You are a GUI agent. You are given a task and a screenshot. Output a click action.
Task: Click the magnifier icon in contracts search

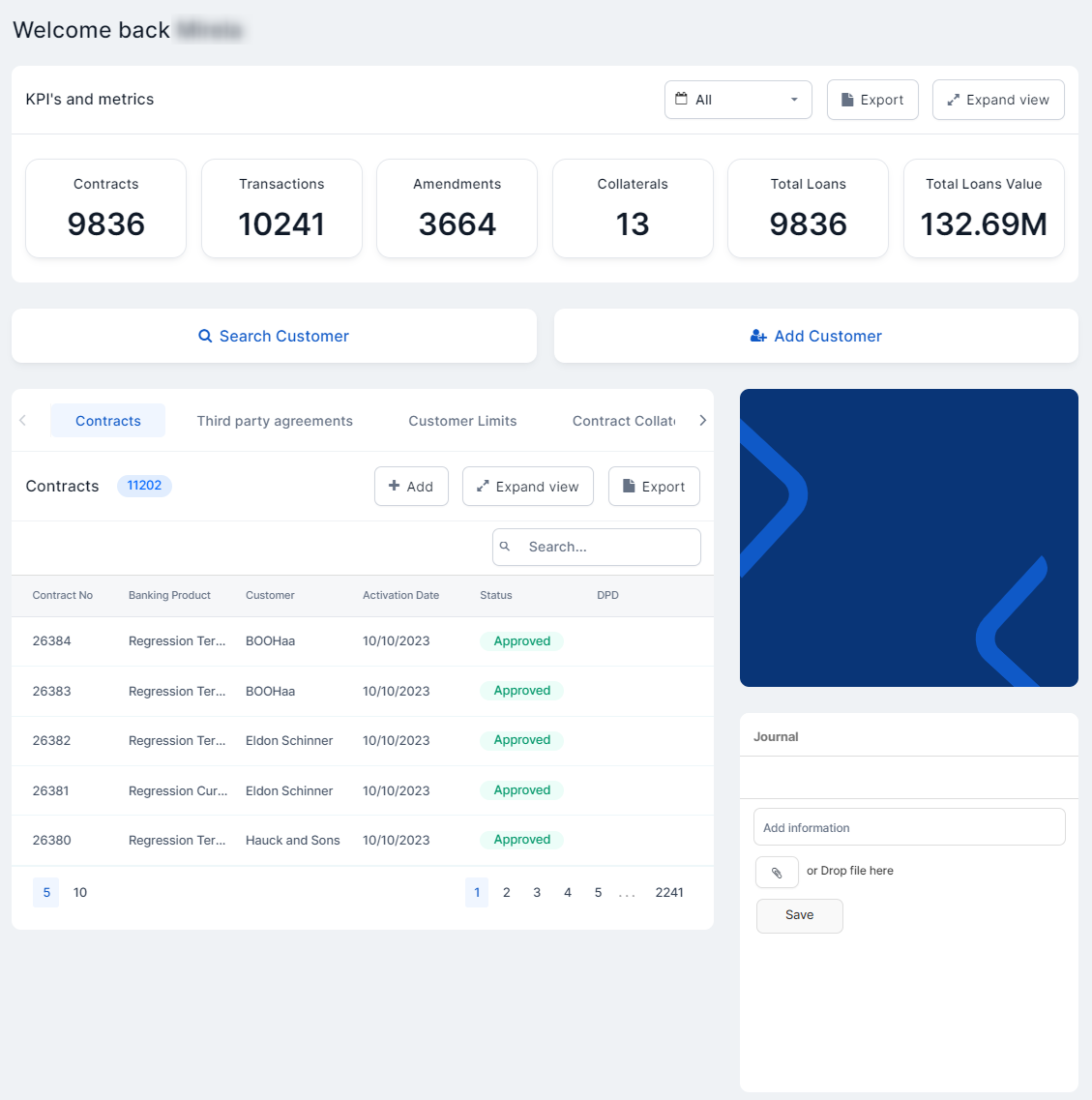coord(505,547)
